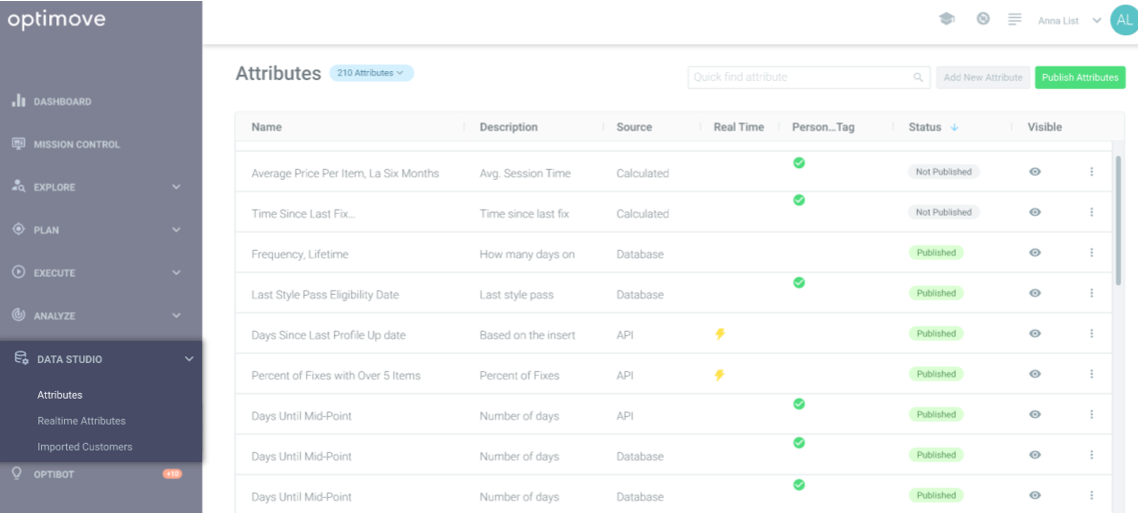The image size is (1138, 513).
Task: Click the Real Time column header
Action: tap(739, 127)
